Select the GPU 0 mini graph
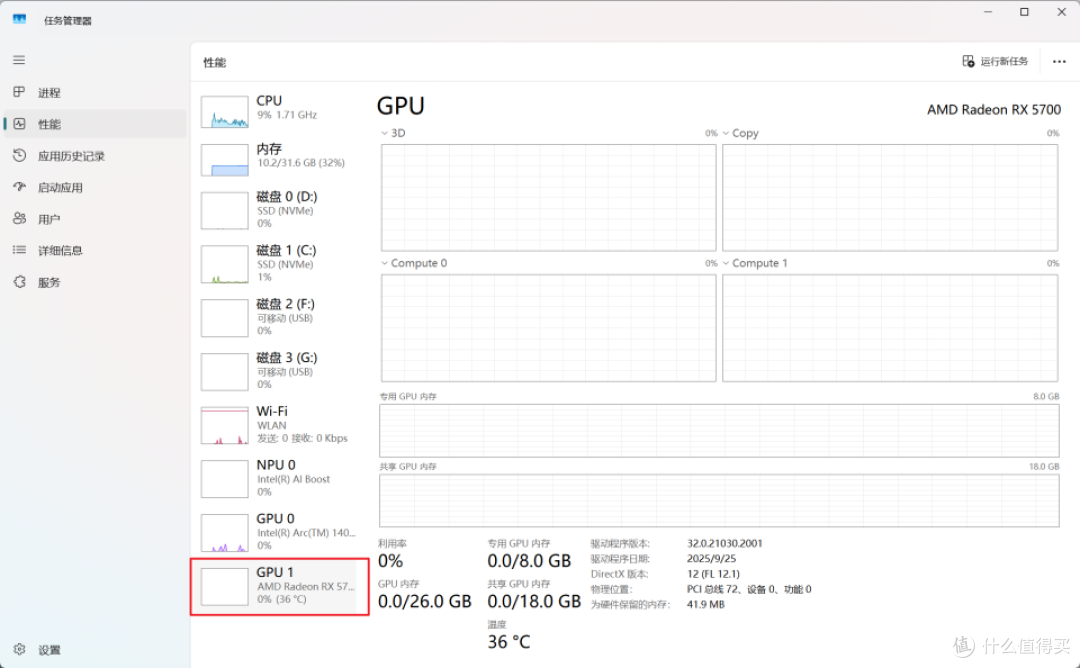 tap(225, 533)
